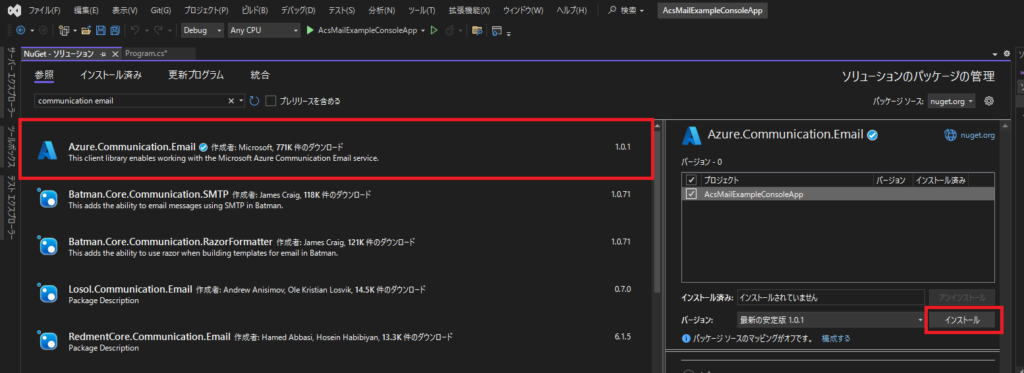Open the 拡張機能(X) menu
Viewport: 1024px width, 373px height.
(471, 11)
